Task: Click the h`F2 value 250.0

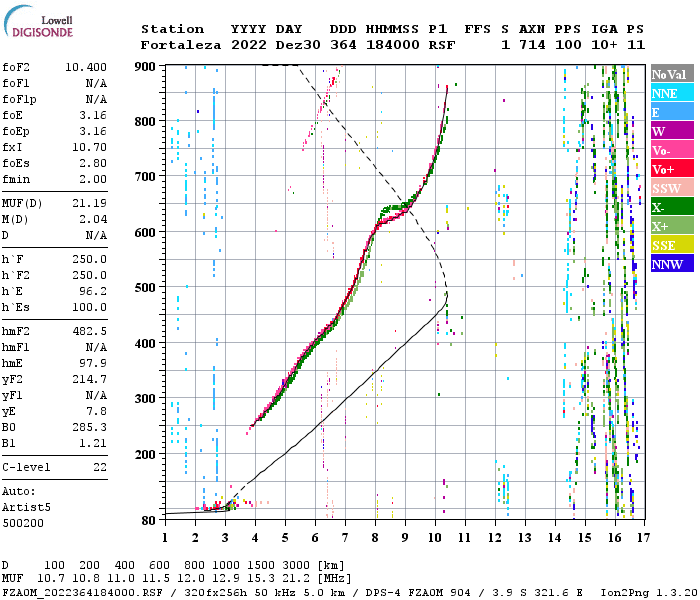Action: click(x=89, y=275)
